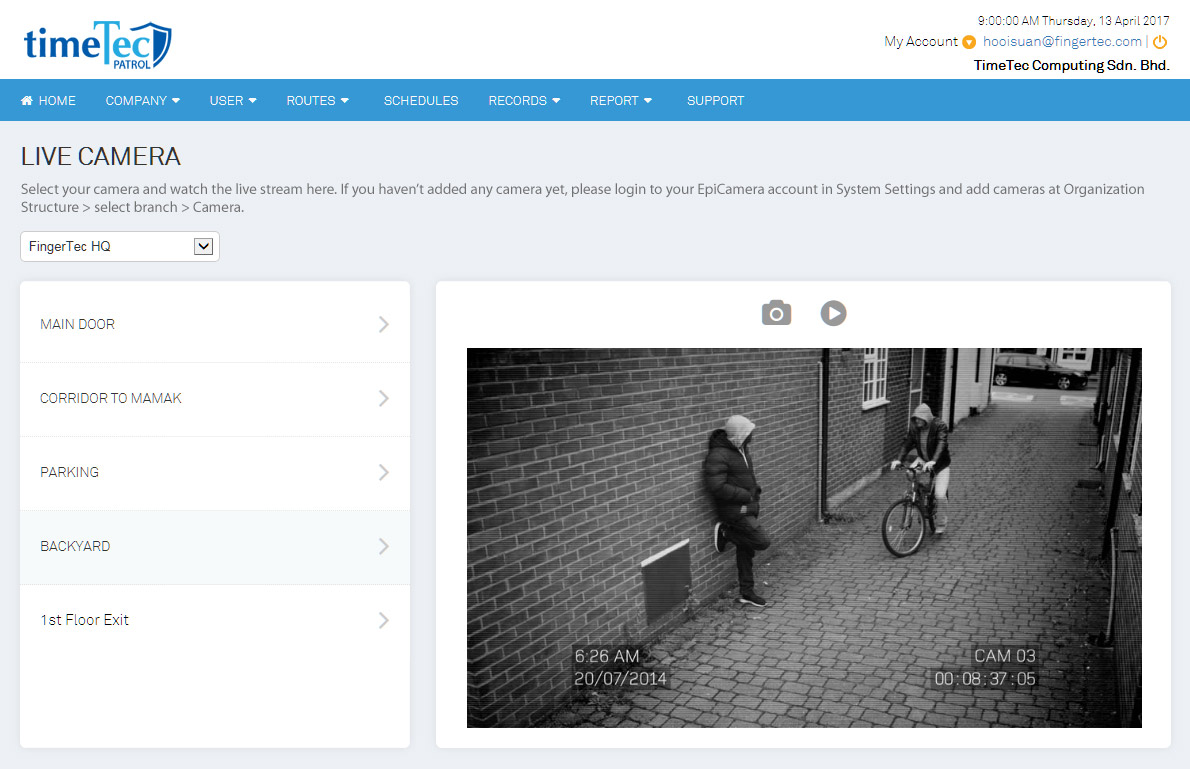Click the TimeTec Computing Sdn. Bhd. company name
The image size is (1190, 769).
click(1071, 65)
